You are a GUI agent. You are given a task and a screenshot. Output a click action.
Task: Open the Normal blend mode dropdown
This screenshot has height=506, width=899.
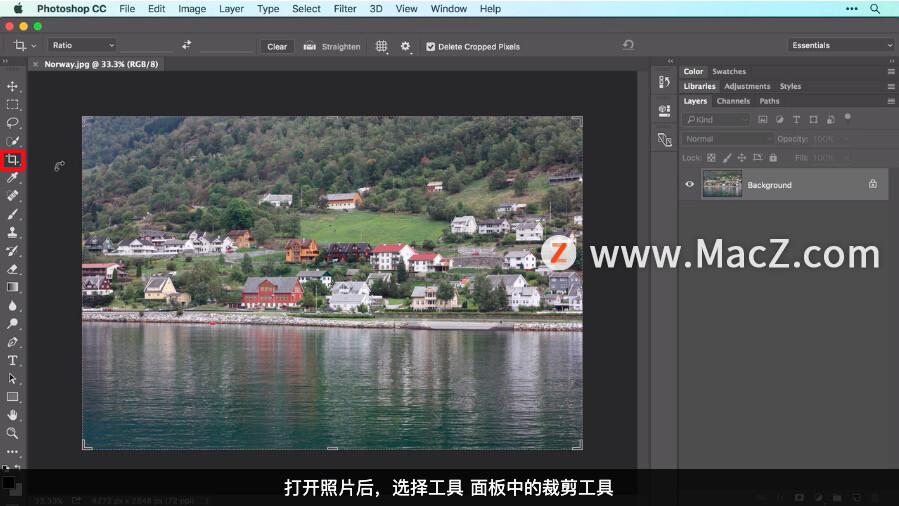click(x=728, y=139)
